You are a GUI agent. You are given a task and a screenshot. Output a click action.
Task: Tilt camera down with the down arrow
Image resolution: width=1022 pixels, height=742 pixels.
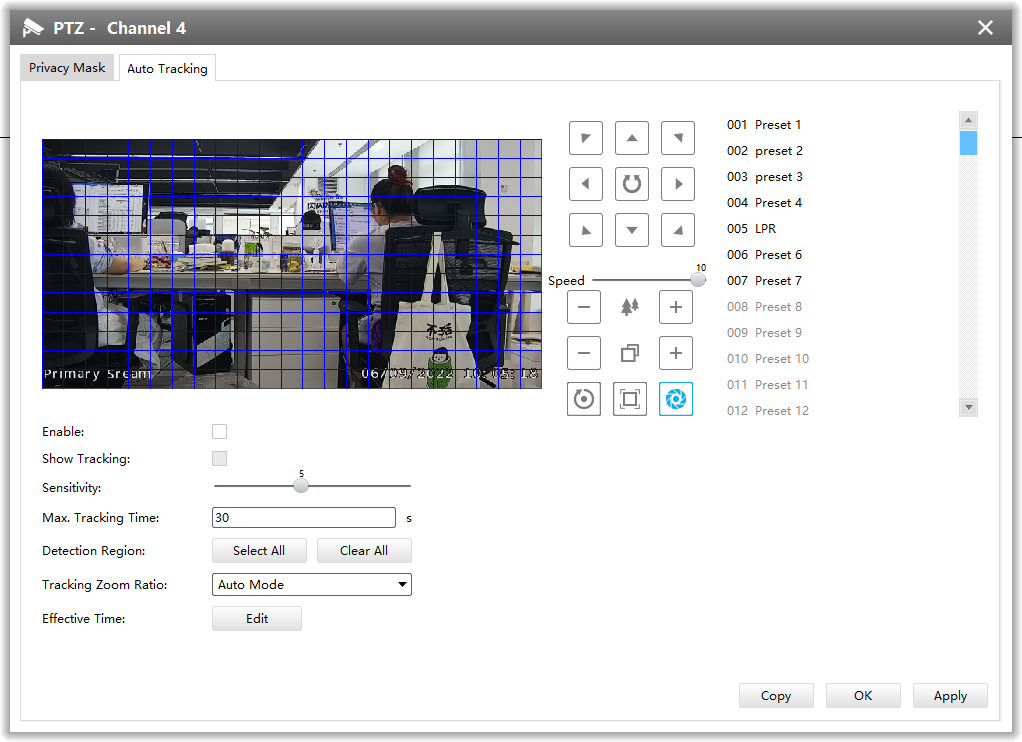click(631, 230)
